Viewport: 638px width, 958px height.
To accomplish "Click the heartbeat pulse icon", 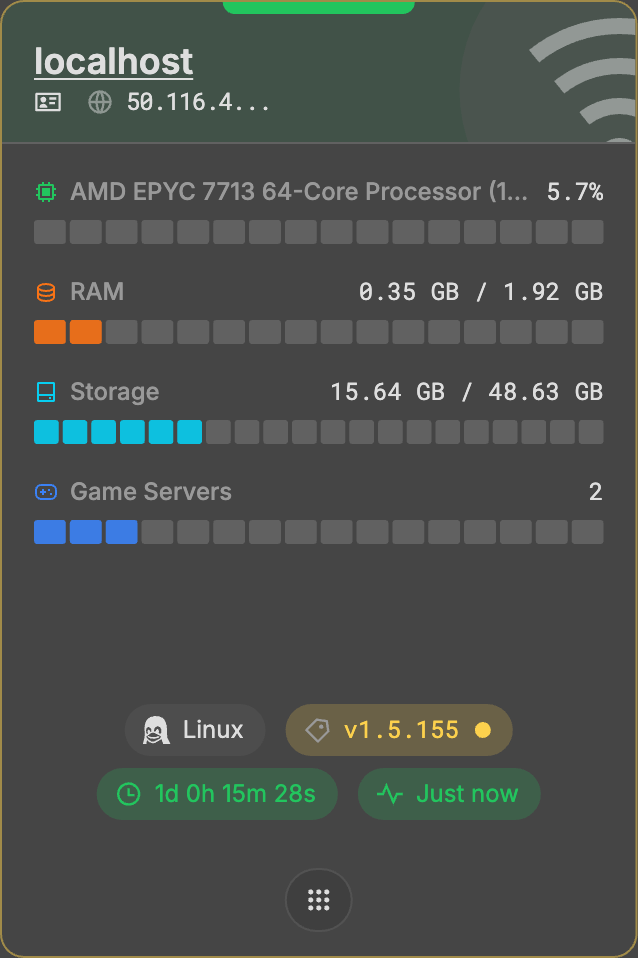I will pyautogui.click(x=390, y=795).
